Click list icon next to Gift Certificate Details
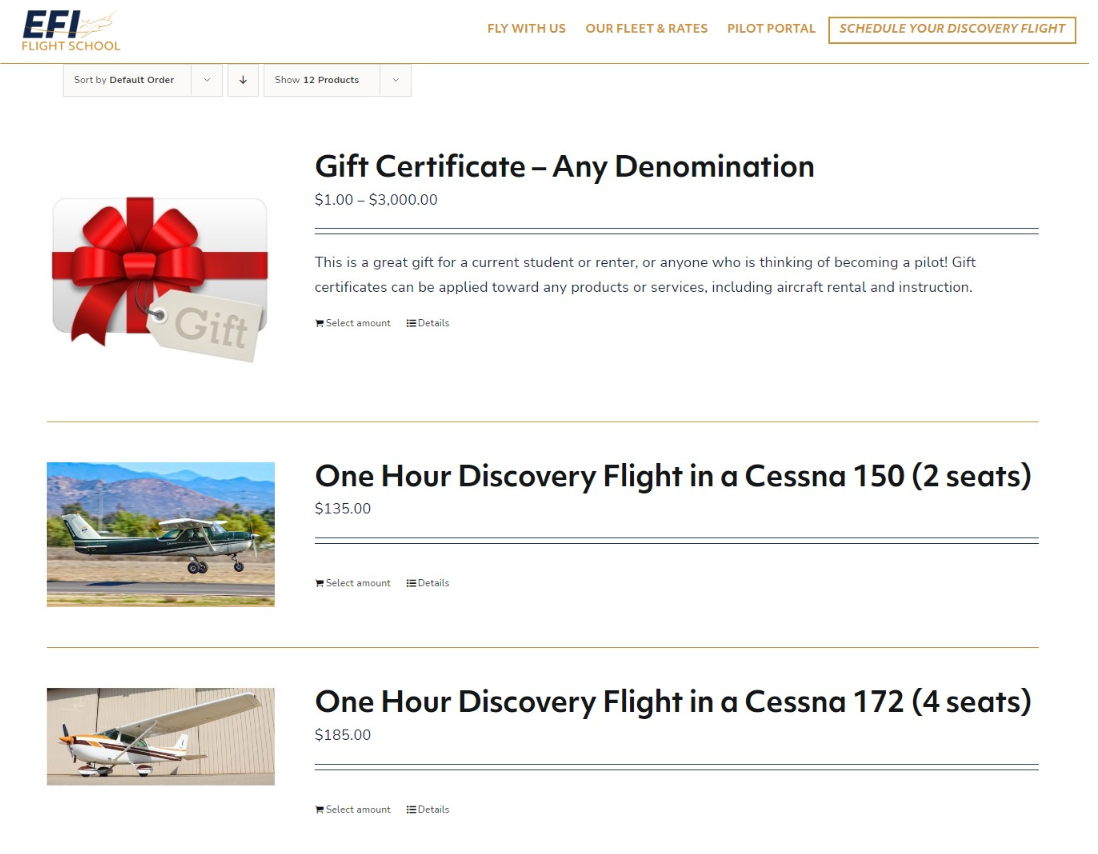 point(411,323)
